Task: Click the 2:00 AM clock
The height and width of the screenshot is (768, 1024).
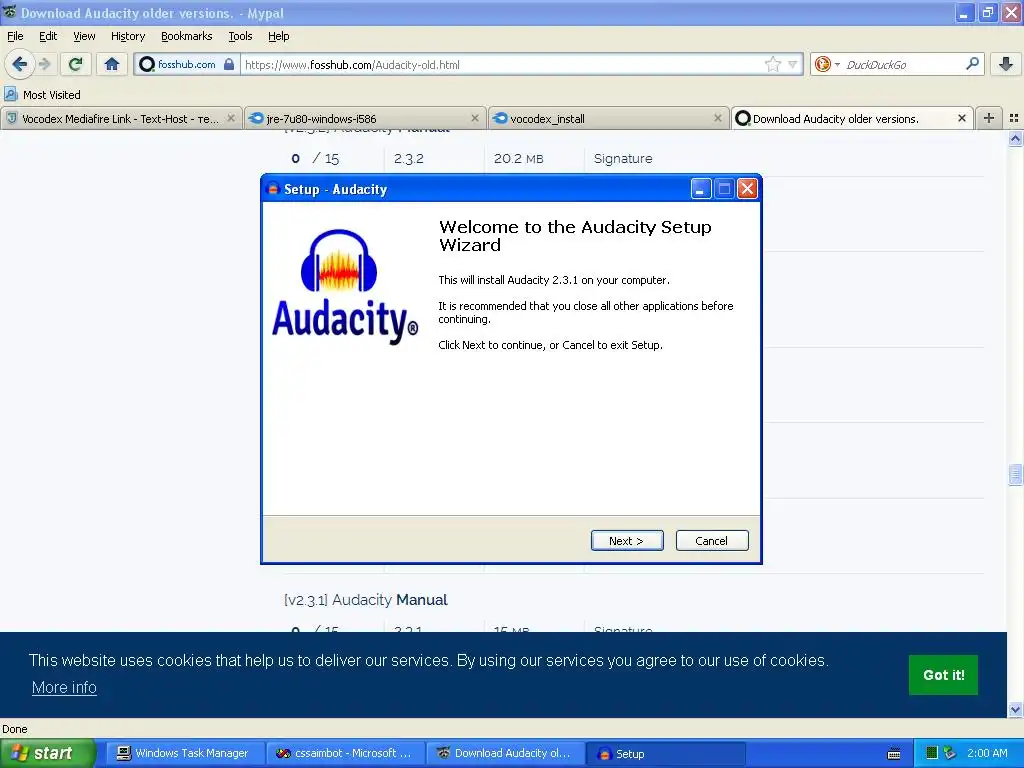Action: 987,753
